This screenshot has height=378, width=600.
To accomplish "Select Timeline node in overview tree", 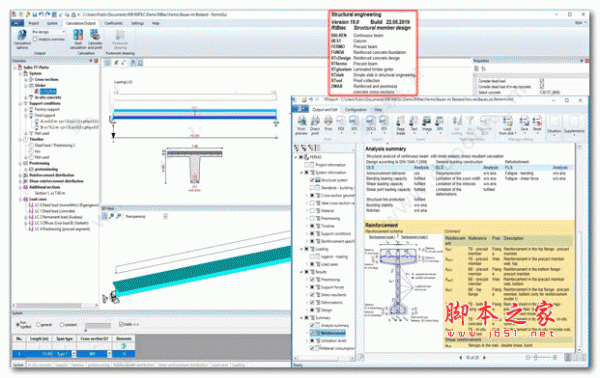I will tap(36, 139).
